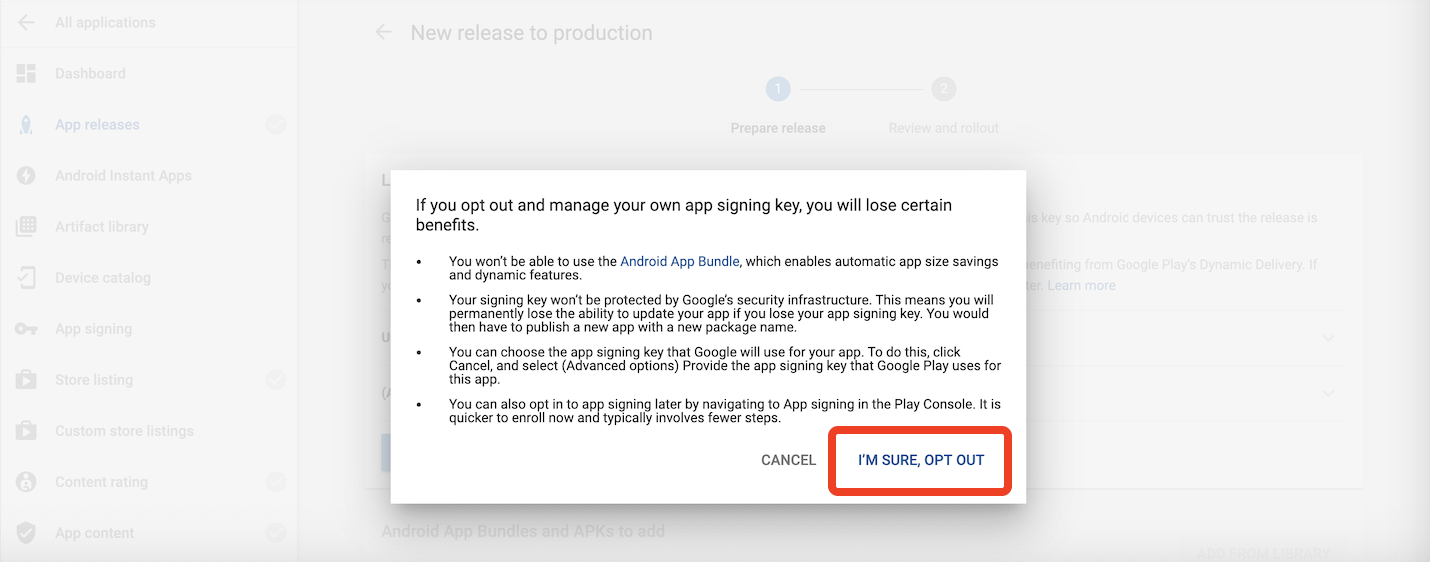The width and height of the screenshot is (1430, 562).
Task: Open the Android App Bundle link
Action: 680,261
